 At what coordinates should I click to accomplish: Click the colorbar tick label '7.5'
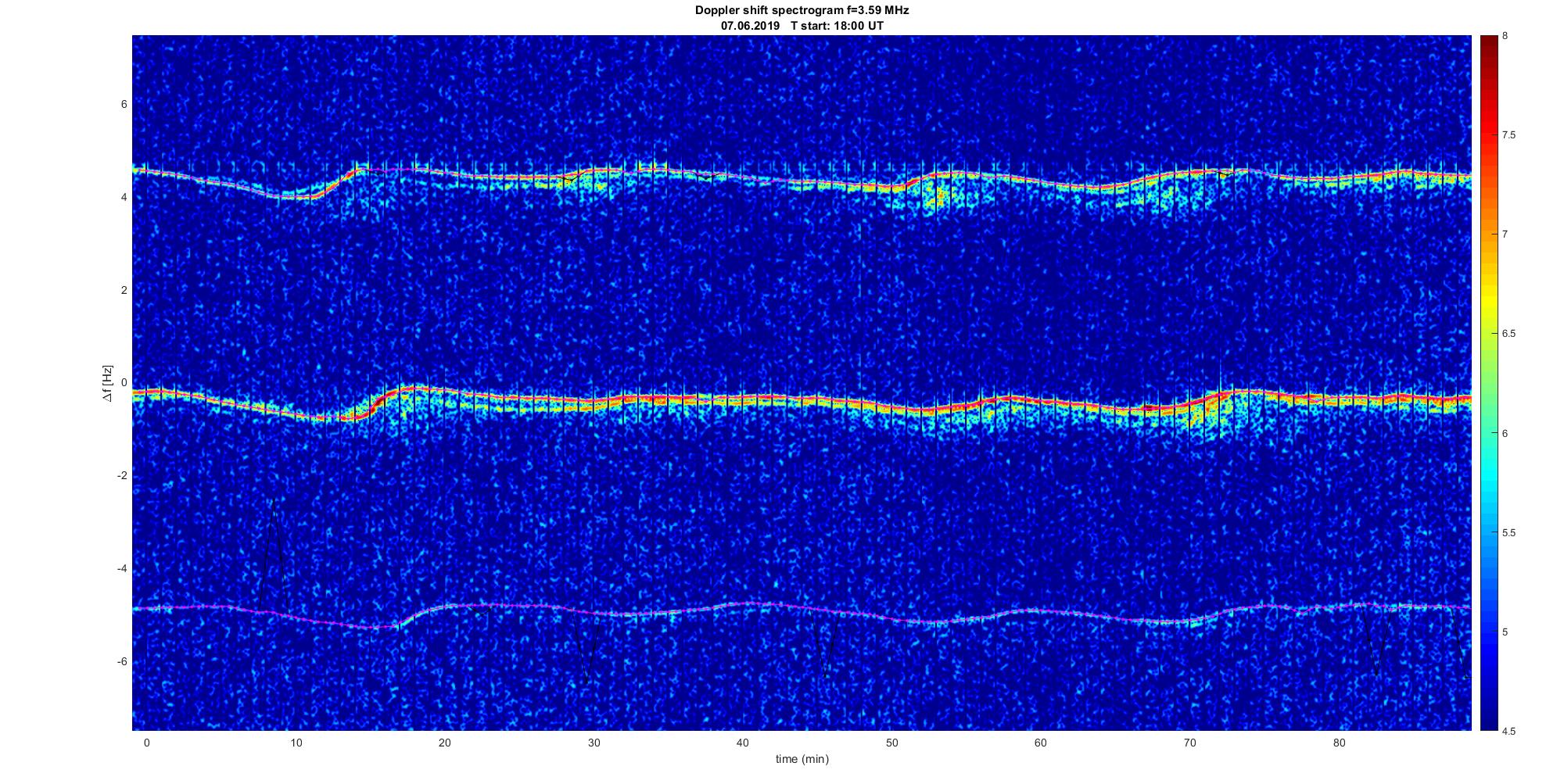(1509, 135)
